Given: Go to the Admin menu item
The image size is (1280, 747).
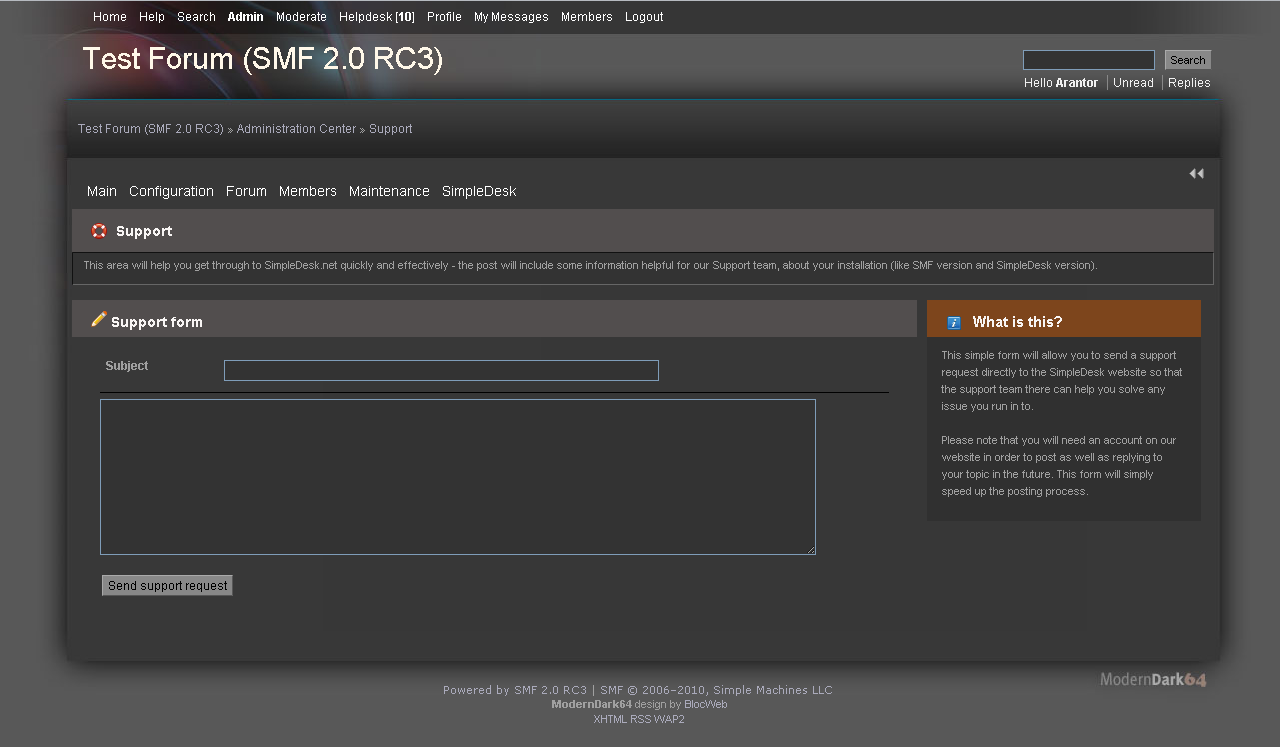Looking at the screenshot, I should 246,17.
